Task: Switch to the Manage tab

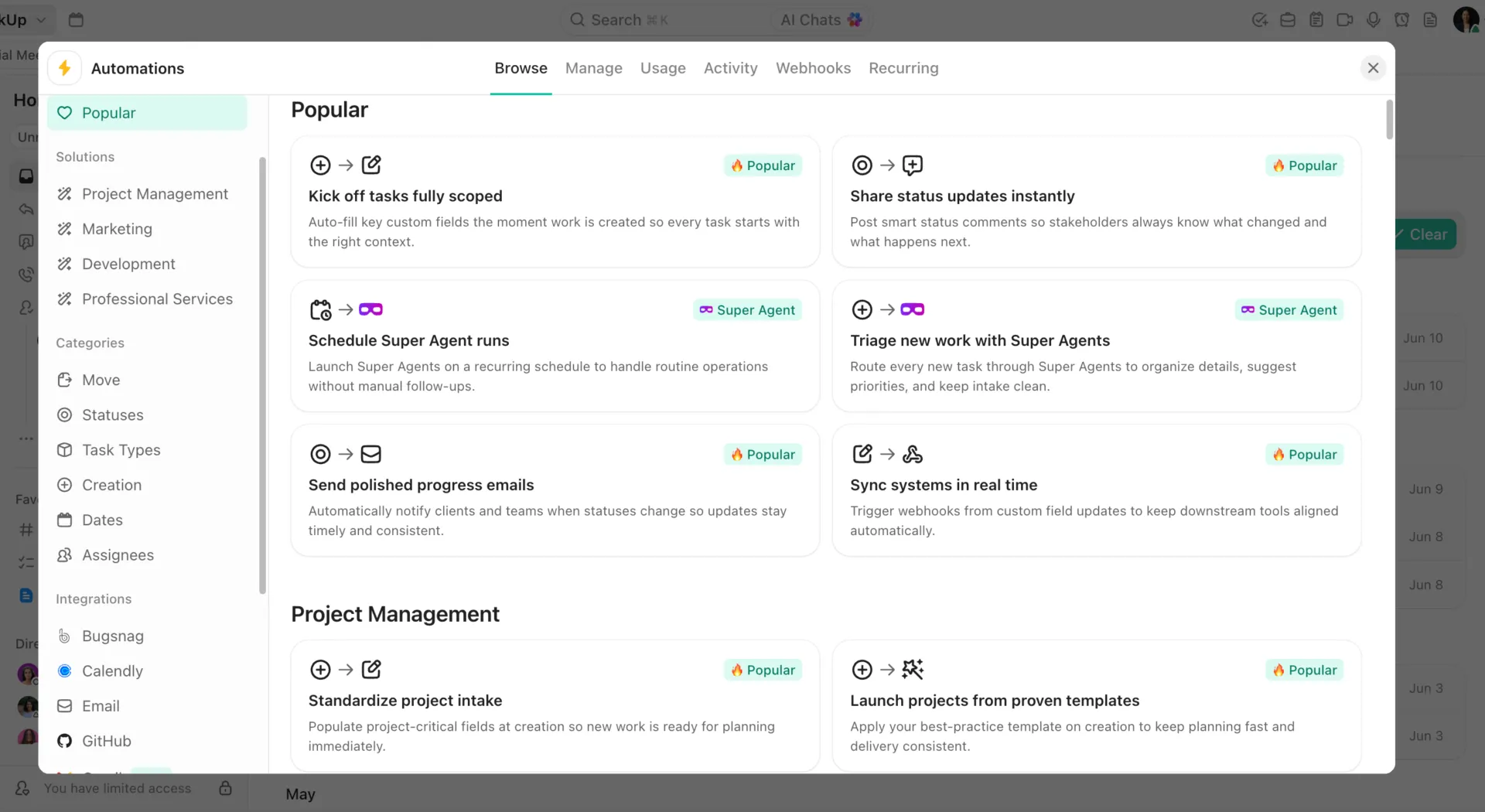Action: 593,68
